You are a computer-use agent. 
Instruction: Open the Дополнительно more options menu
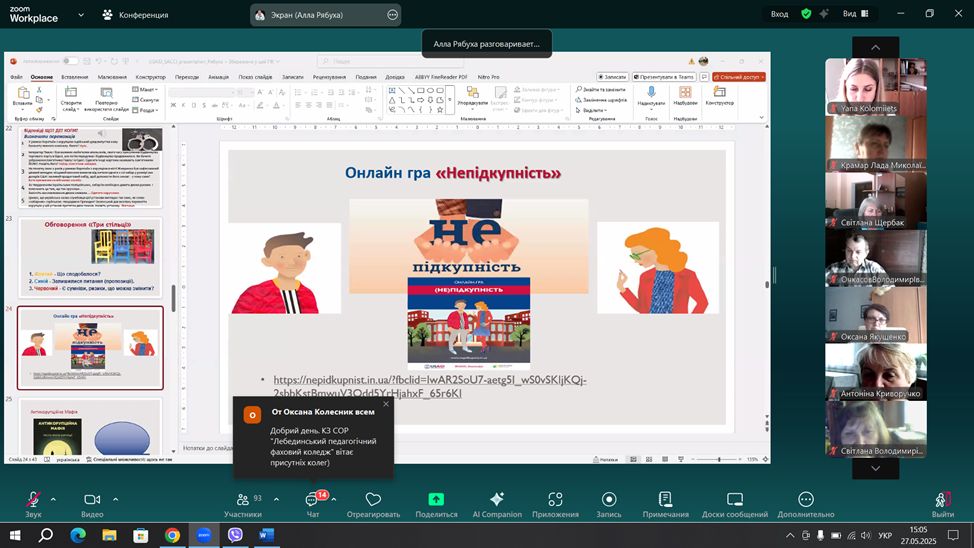(805, 500)
